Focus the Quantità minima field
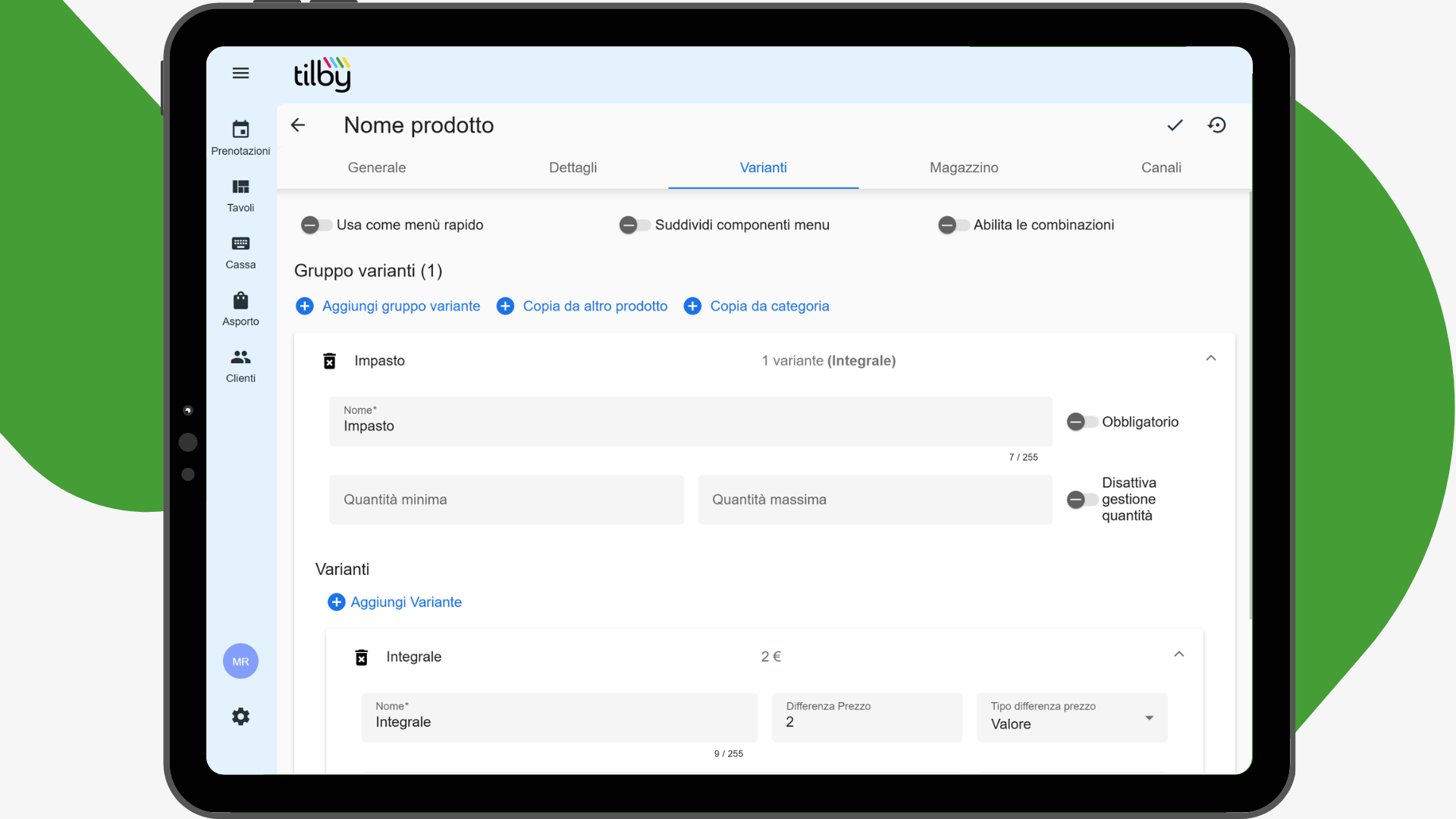Viewport: 1456px width, 819px height. pos(507,500)
